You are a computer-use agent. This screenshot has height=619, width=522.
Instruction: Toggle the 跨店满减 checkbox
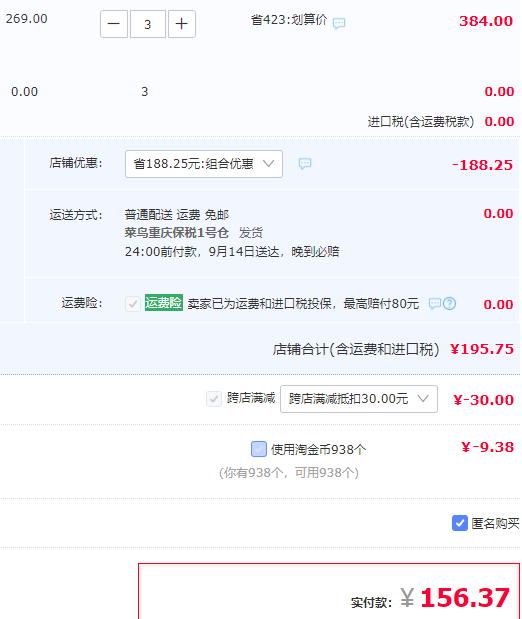(x=214, y=399)
